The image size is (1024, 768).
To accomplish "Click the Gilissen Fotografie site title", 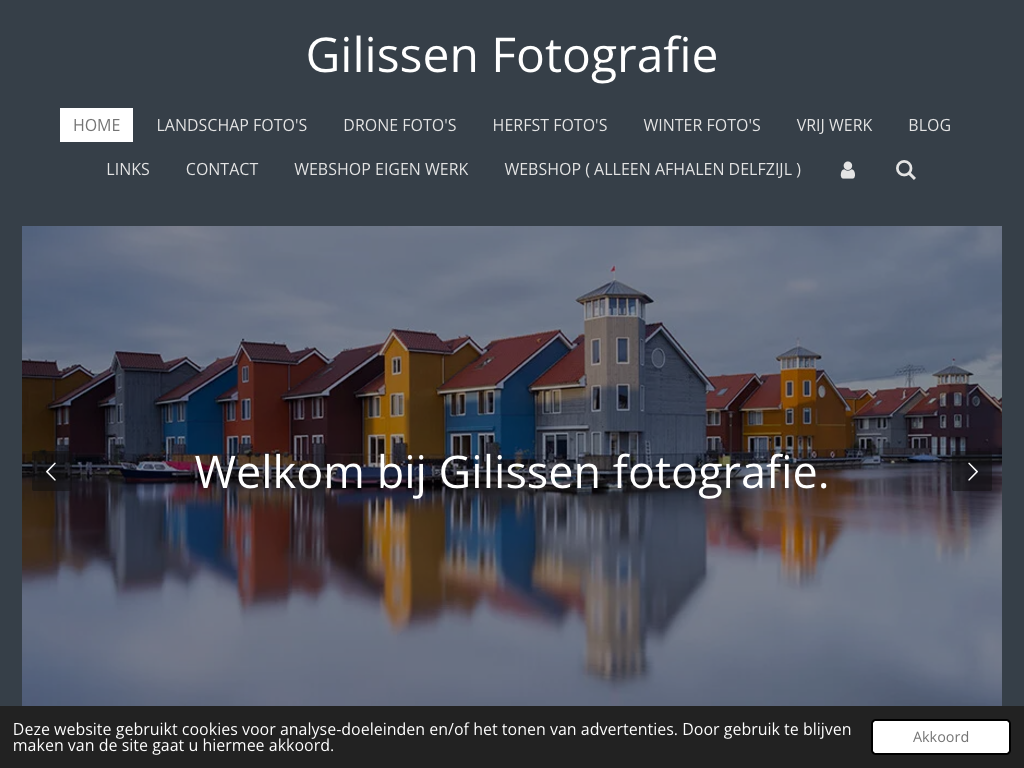I will tap(512, 55).
